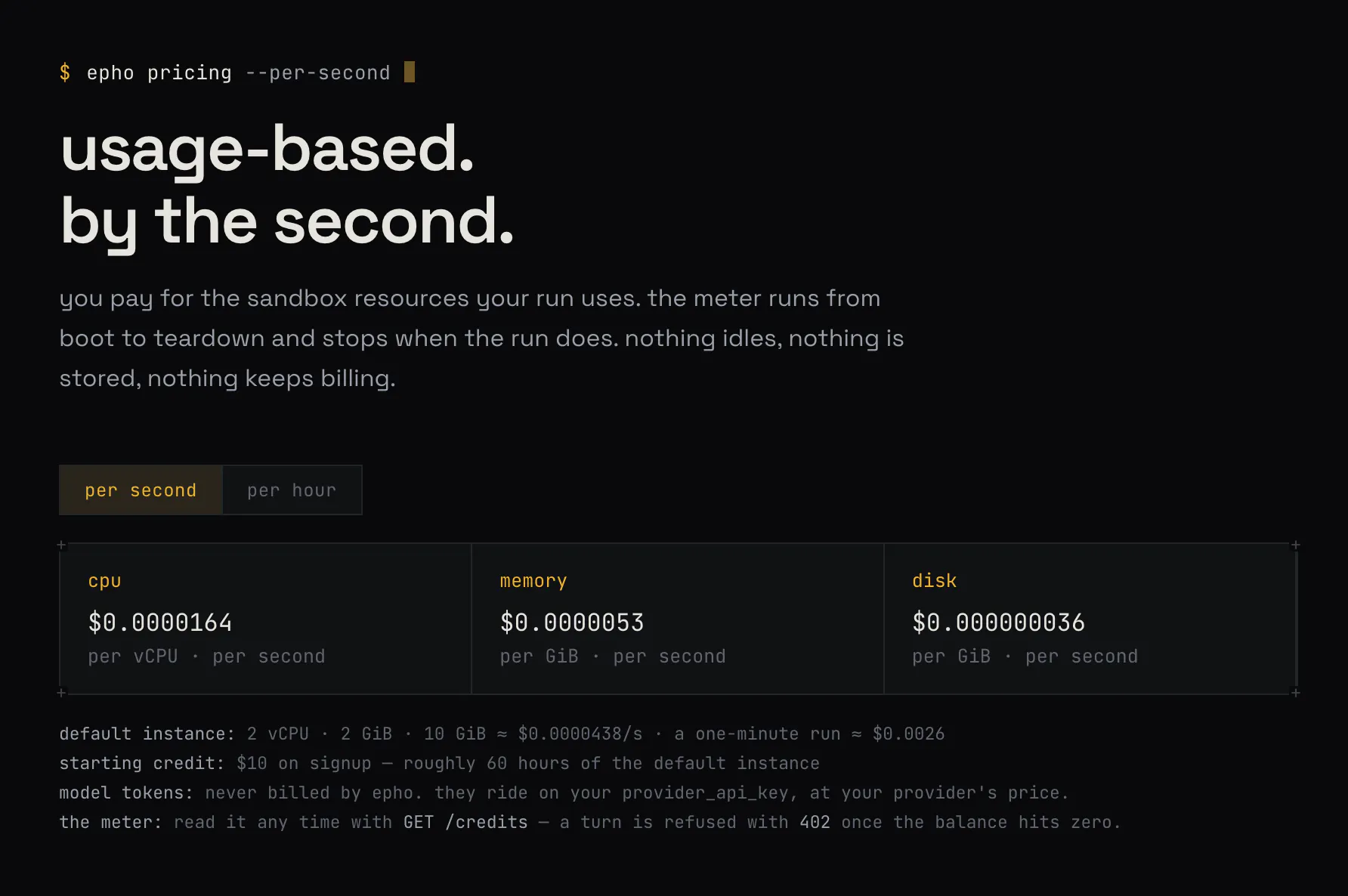Click the "provider_api_key" text
The height and width of the screenshot is (896, 1348).
(706, 793)
